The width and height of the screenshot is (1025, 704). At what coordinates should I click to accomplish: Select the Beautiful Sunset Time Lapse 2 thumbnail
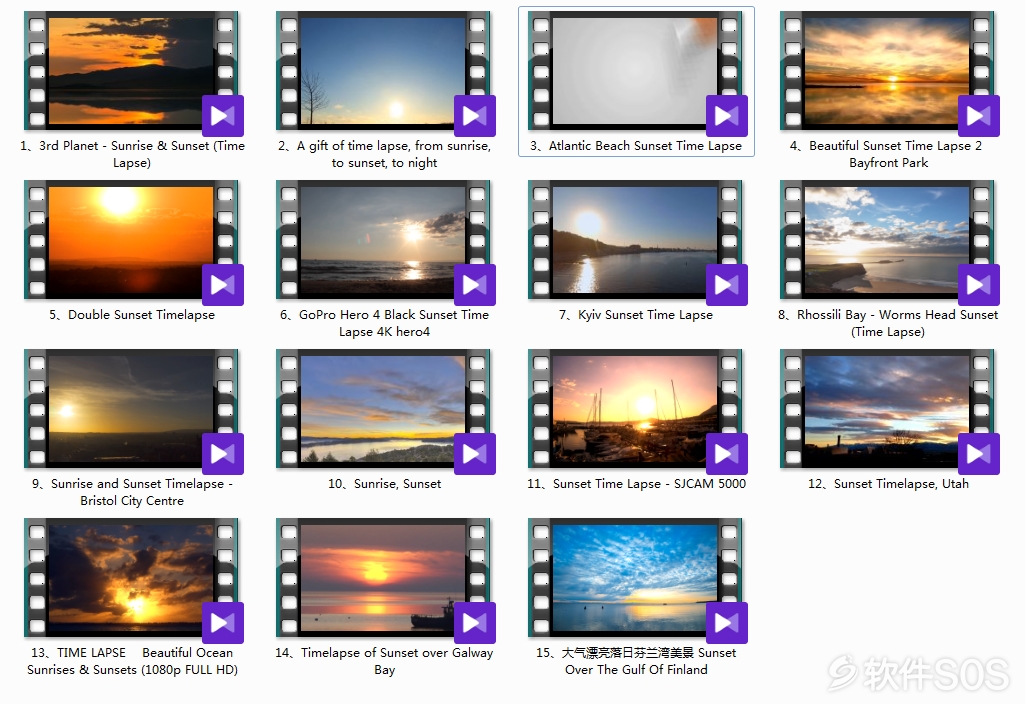click(887, 71)
